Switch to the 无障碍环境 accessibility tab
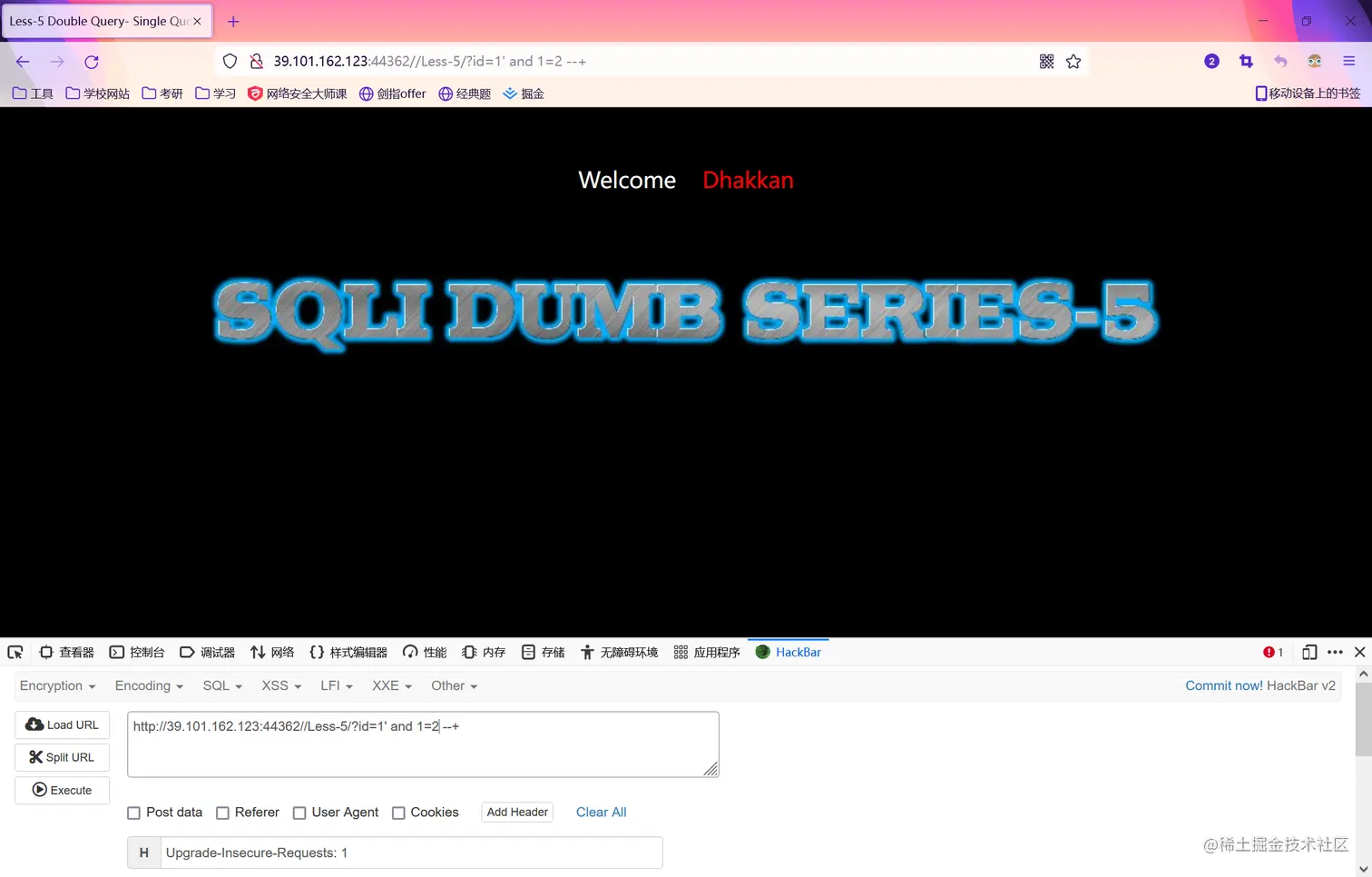Image resolution: width=1372 pixels, height=877 pixels. point(620,653)
